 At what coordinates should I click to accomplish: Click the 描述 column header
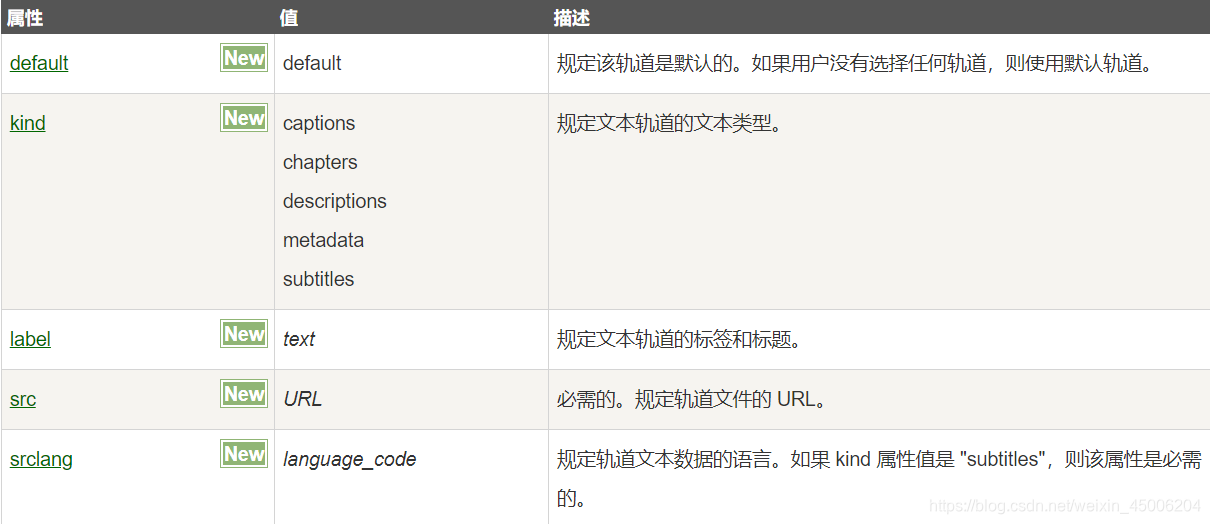coord(572,18)
